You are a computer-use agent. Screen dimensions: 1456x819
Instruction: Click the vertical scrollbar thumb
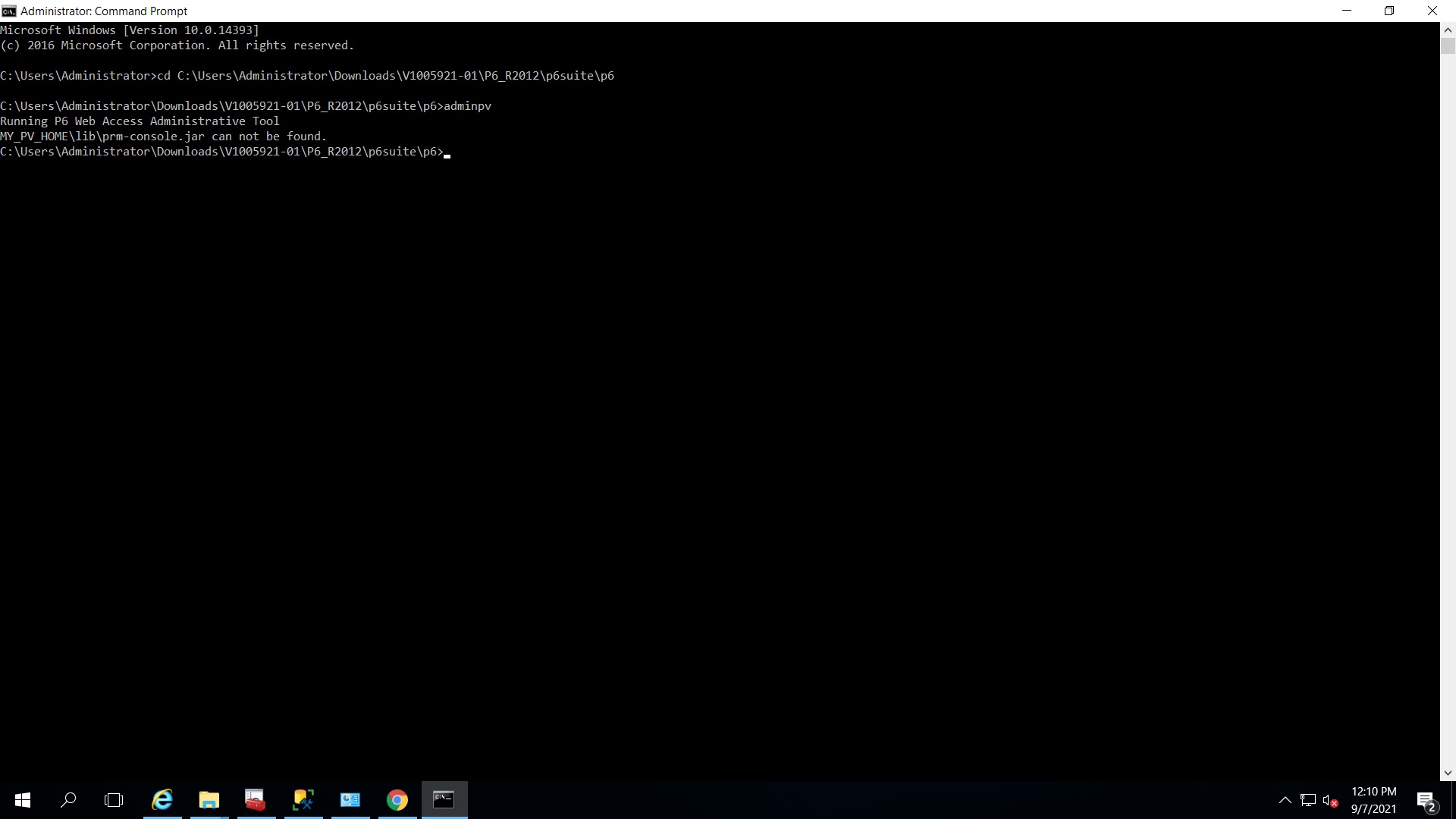click(1448, 46)
